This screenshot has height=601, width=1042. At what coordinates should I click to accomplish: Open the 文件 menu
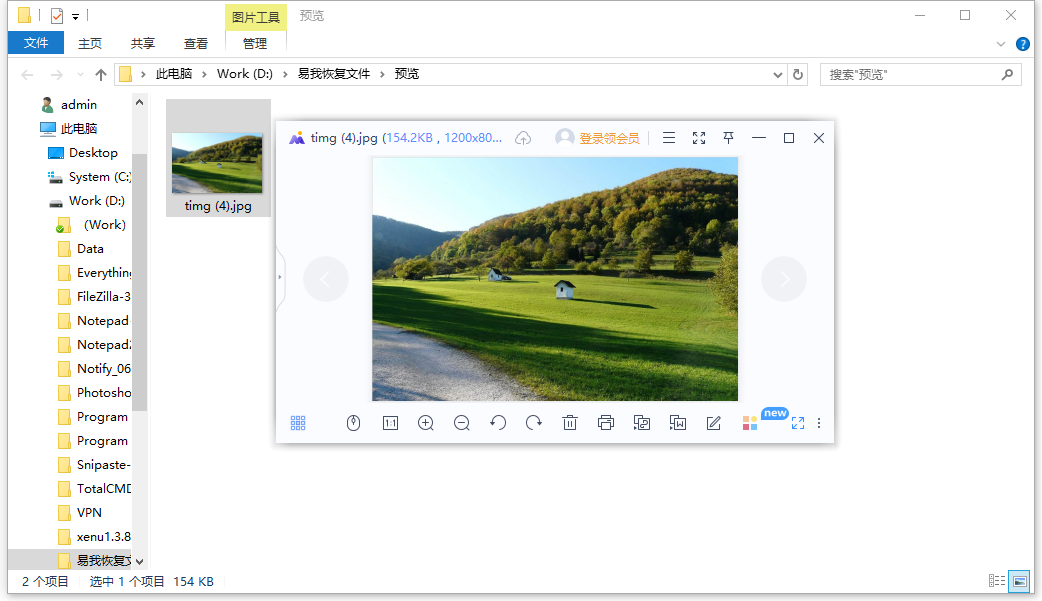click(36, 43)
